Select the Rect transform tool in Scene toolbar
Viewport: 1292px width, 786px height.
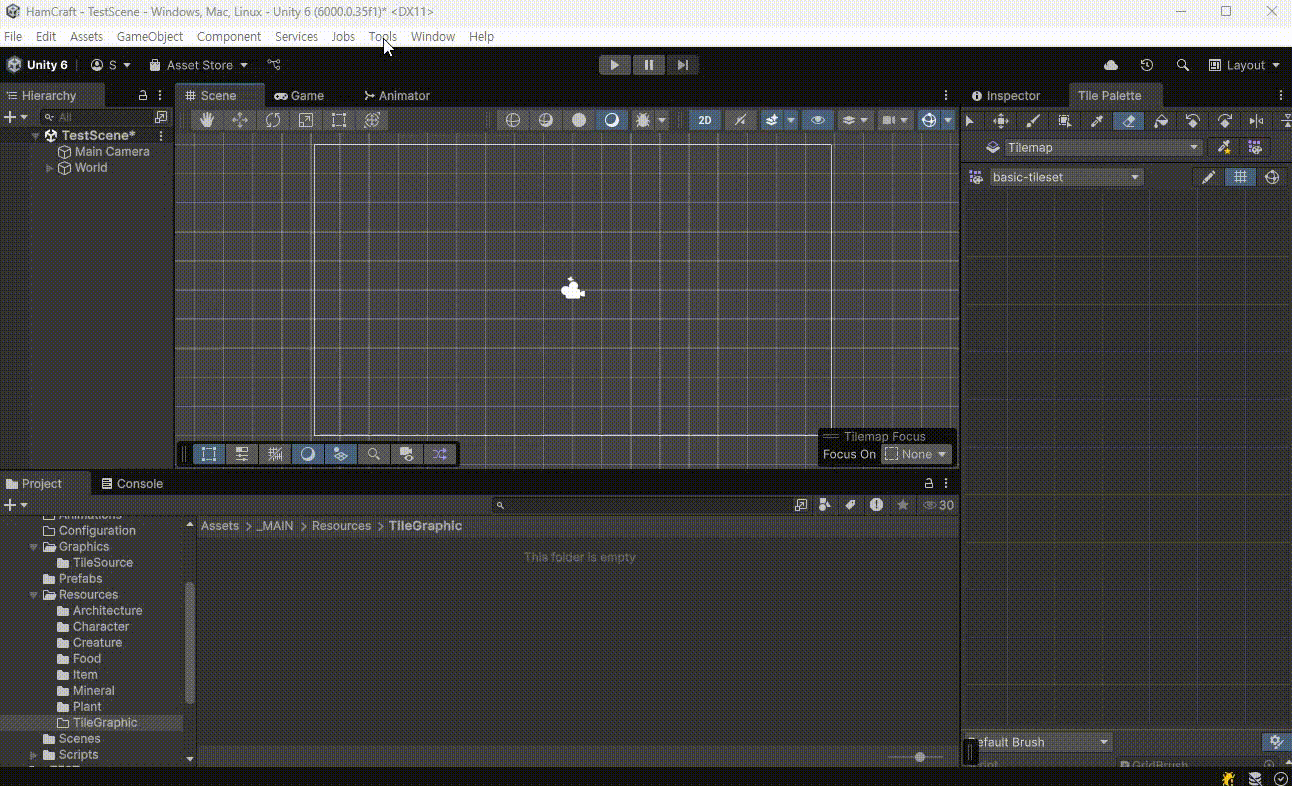[339, 120]
